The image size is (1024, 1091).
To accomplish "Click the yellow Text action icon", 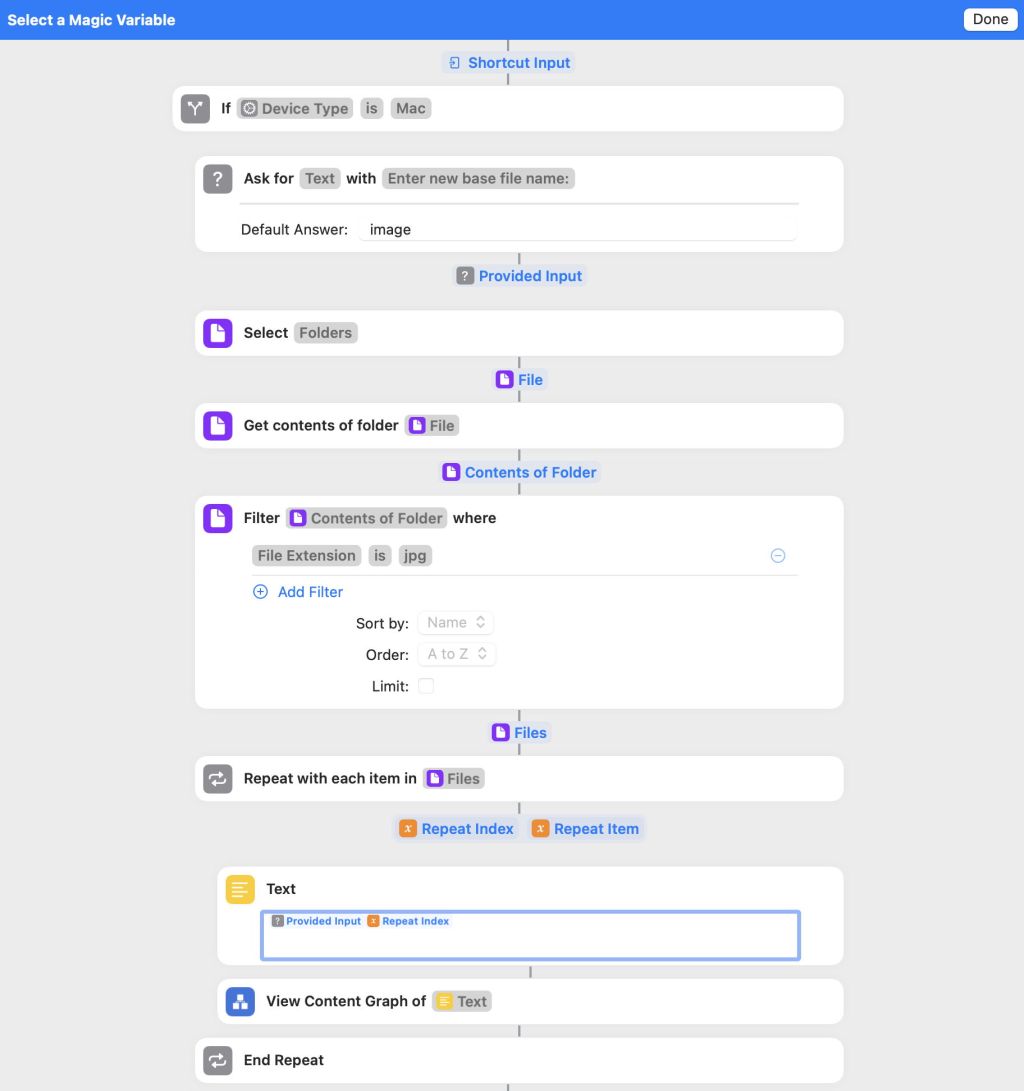I will pyautogui.click(x=240, y=889).
